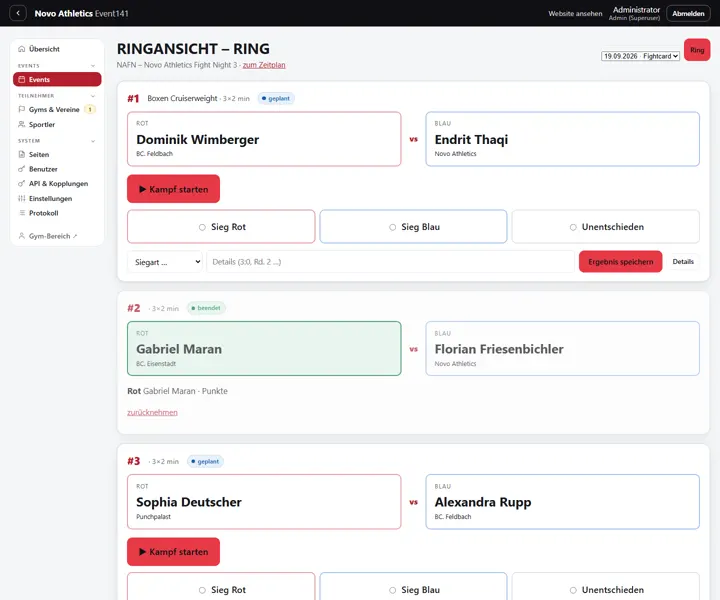Click the Events calendar icon in sidebar

[22, 79]
